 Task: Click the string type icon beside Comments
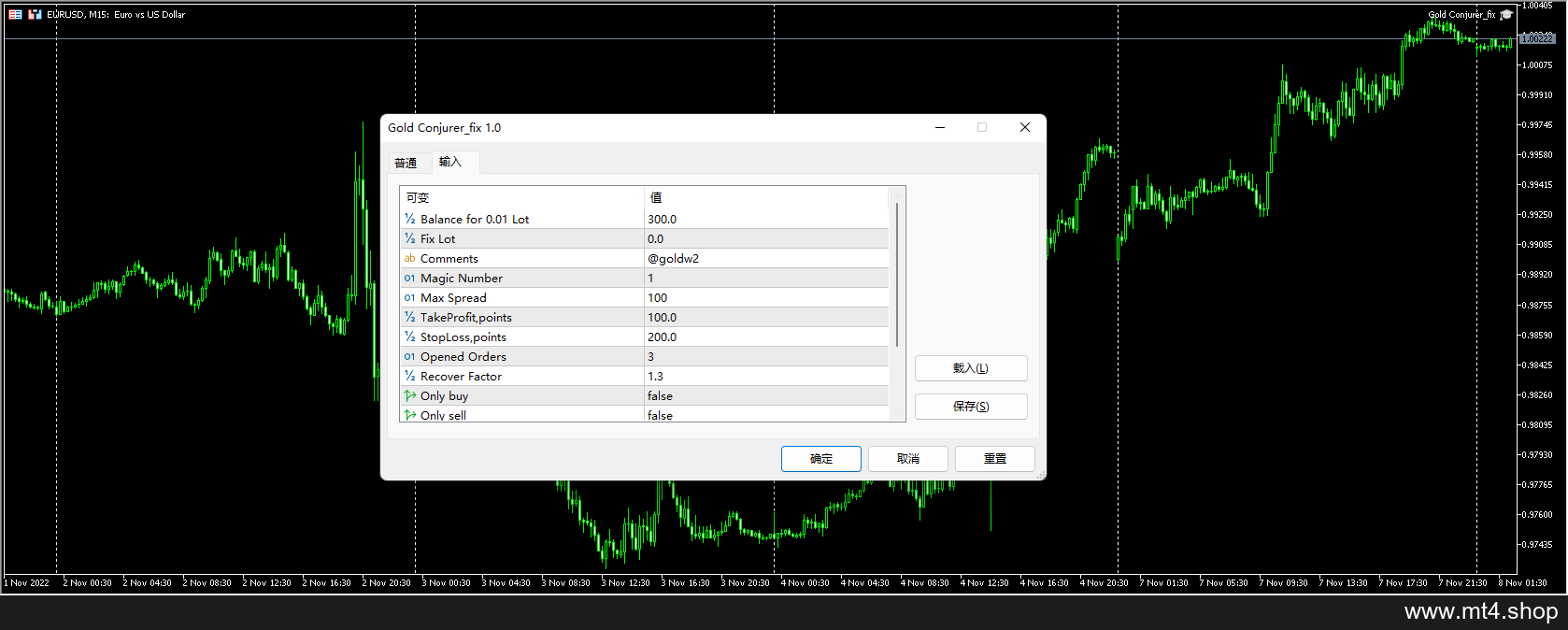409,258
